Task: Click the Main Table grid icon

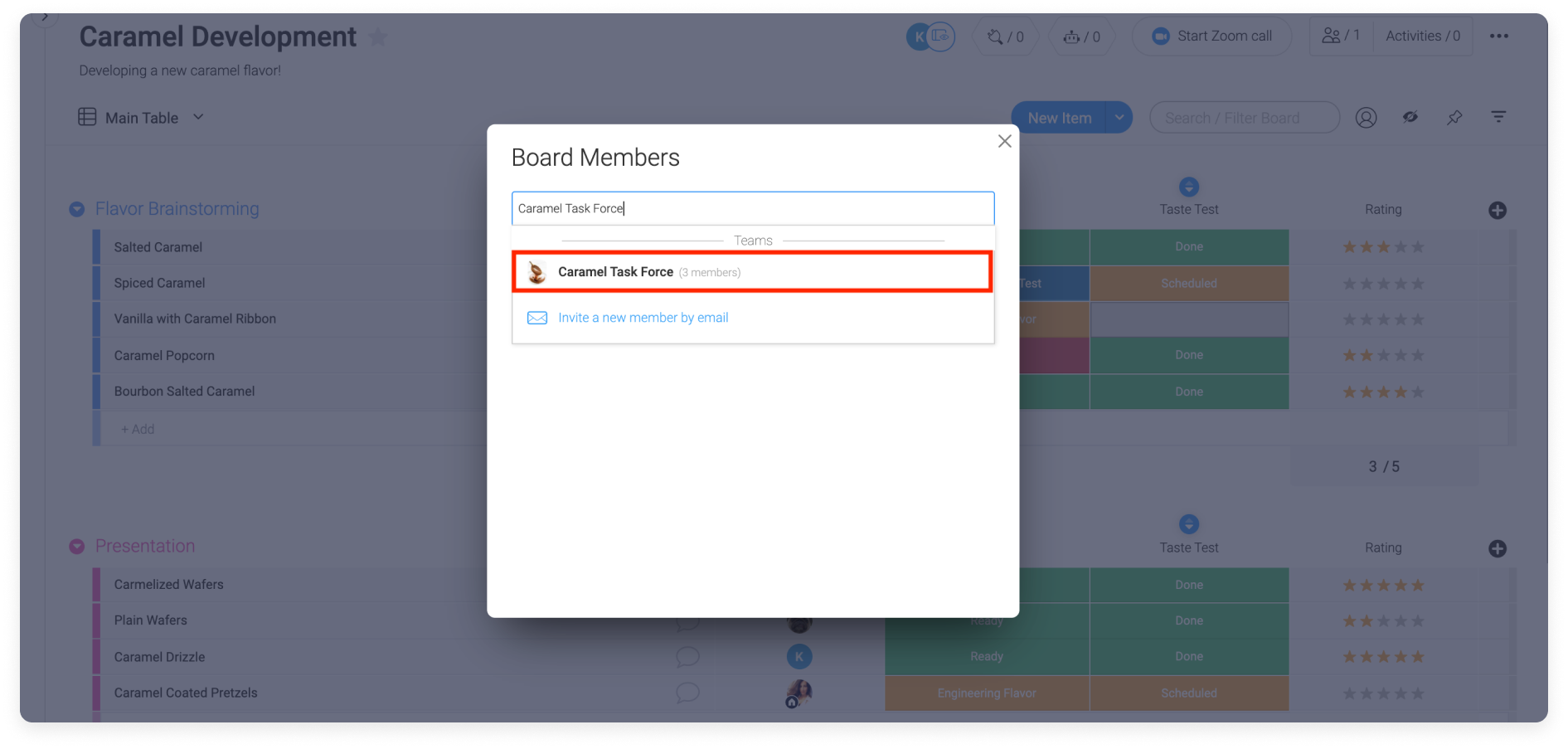Action: click(87, 117)
